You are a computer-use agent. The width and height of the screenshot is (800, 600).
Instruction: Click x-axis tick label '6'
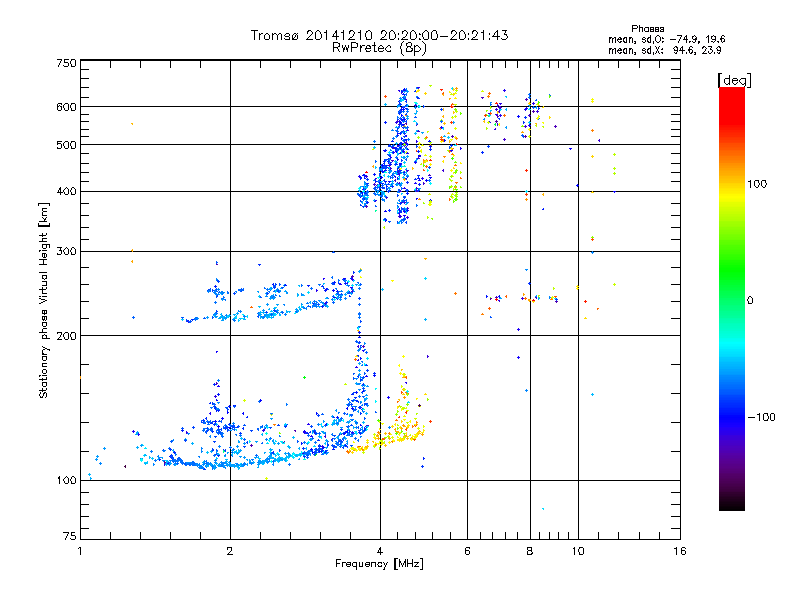coord(467,551)
